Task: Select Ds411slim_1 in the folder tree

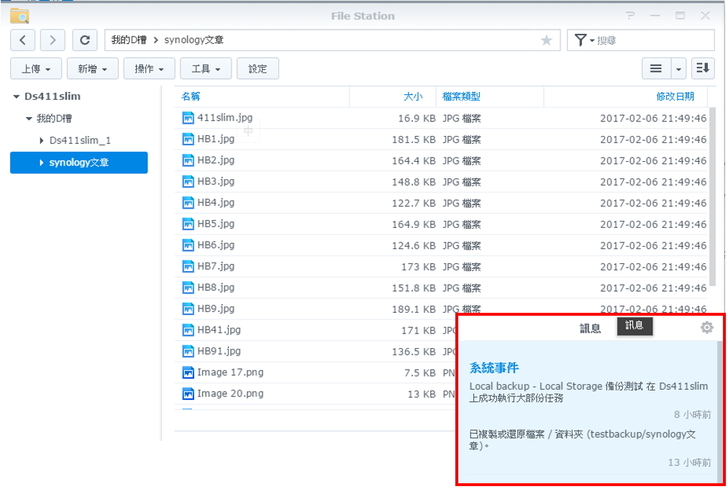Action: (80, 140)
